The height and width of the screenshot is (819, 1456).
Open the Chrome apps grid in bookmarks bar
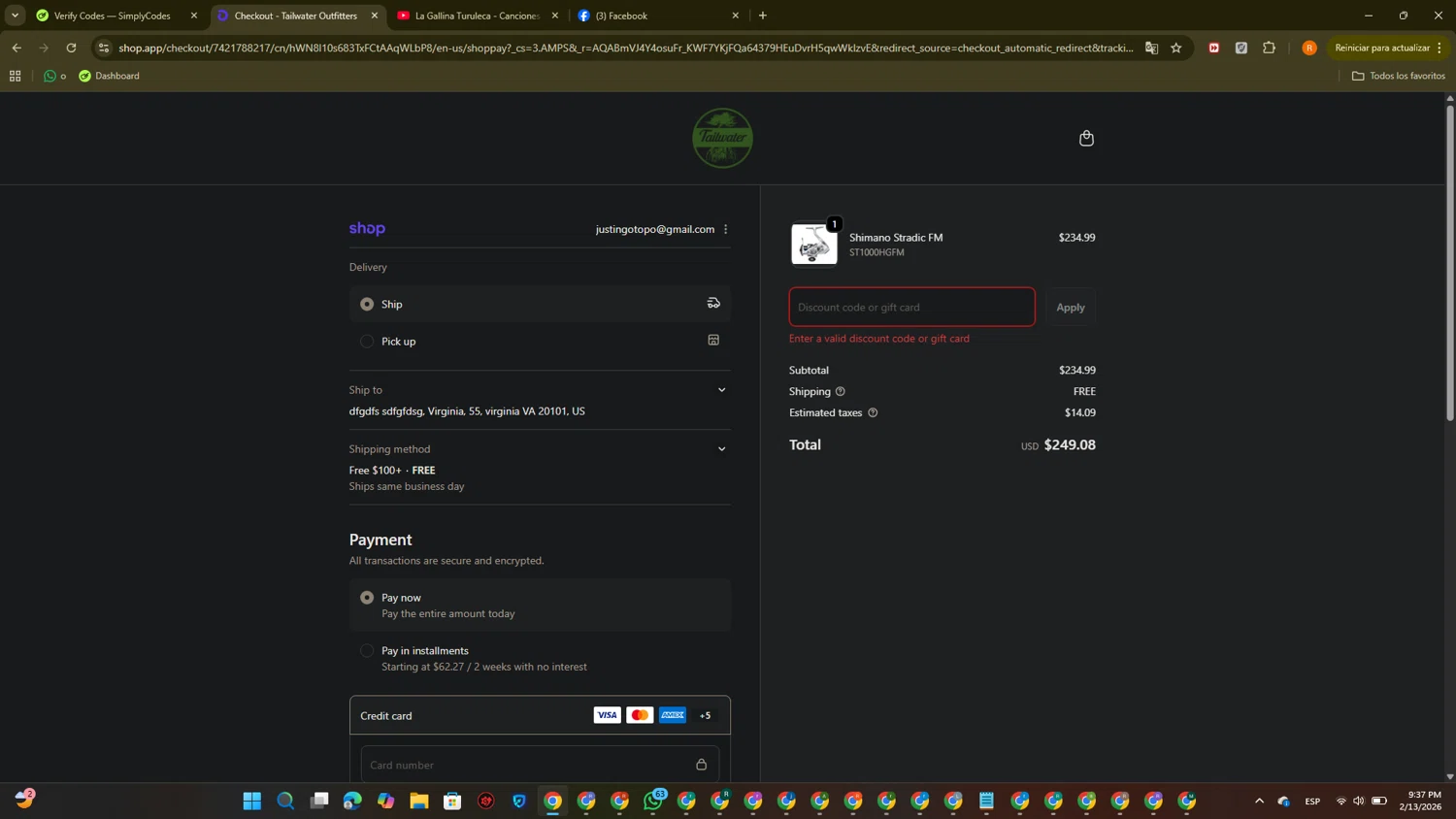pos(15,76)
